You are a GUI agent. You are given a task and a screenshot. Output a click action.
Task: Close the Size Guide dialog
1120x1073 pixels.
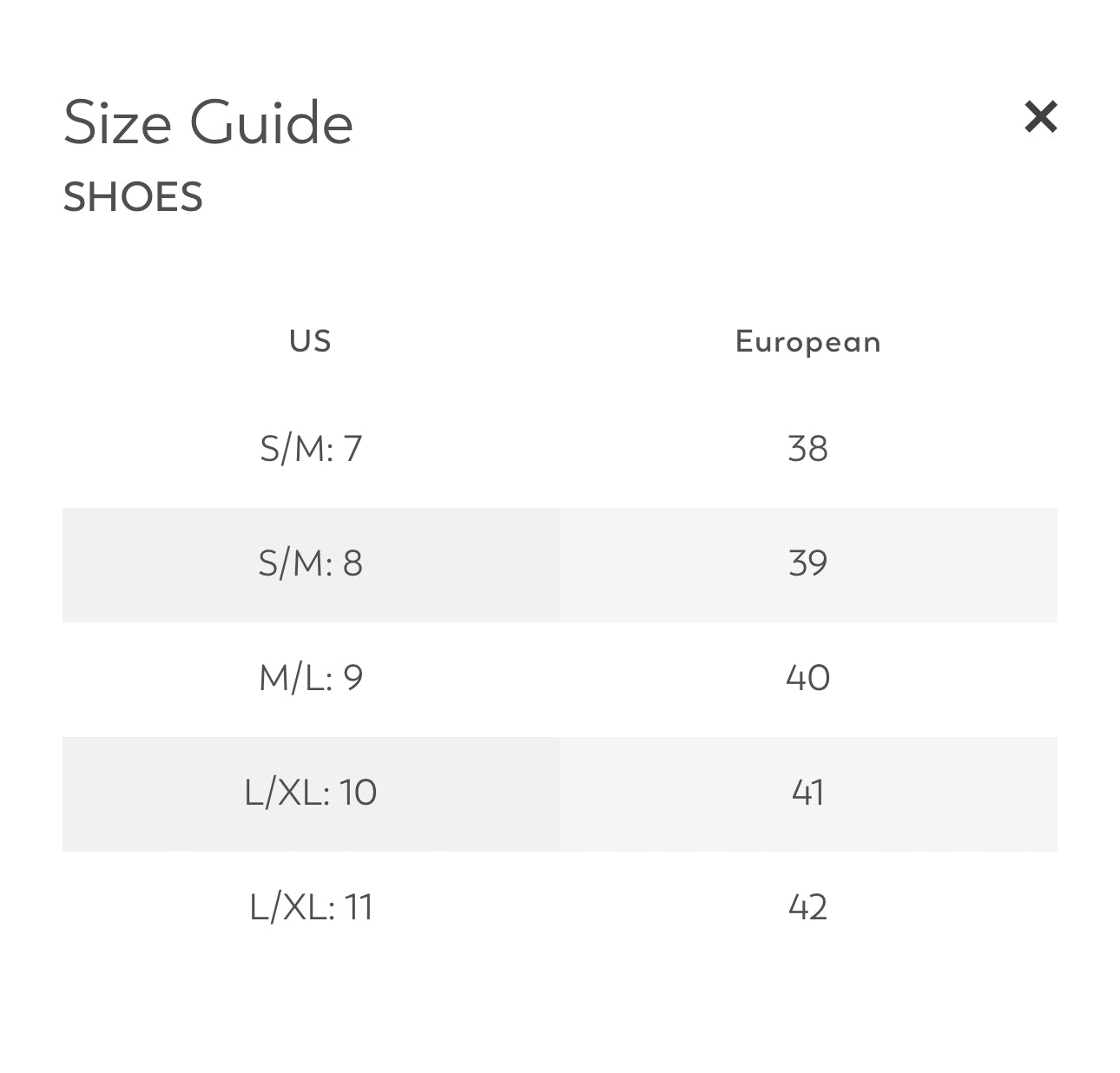(1040, 117)
